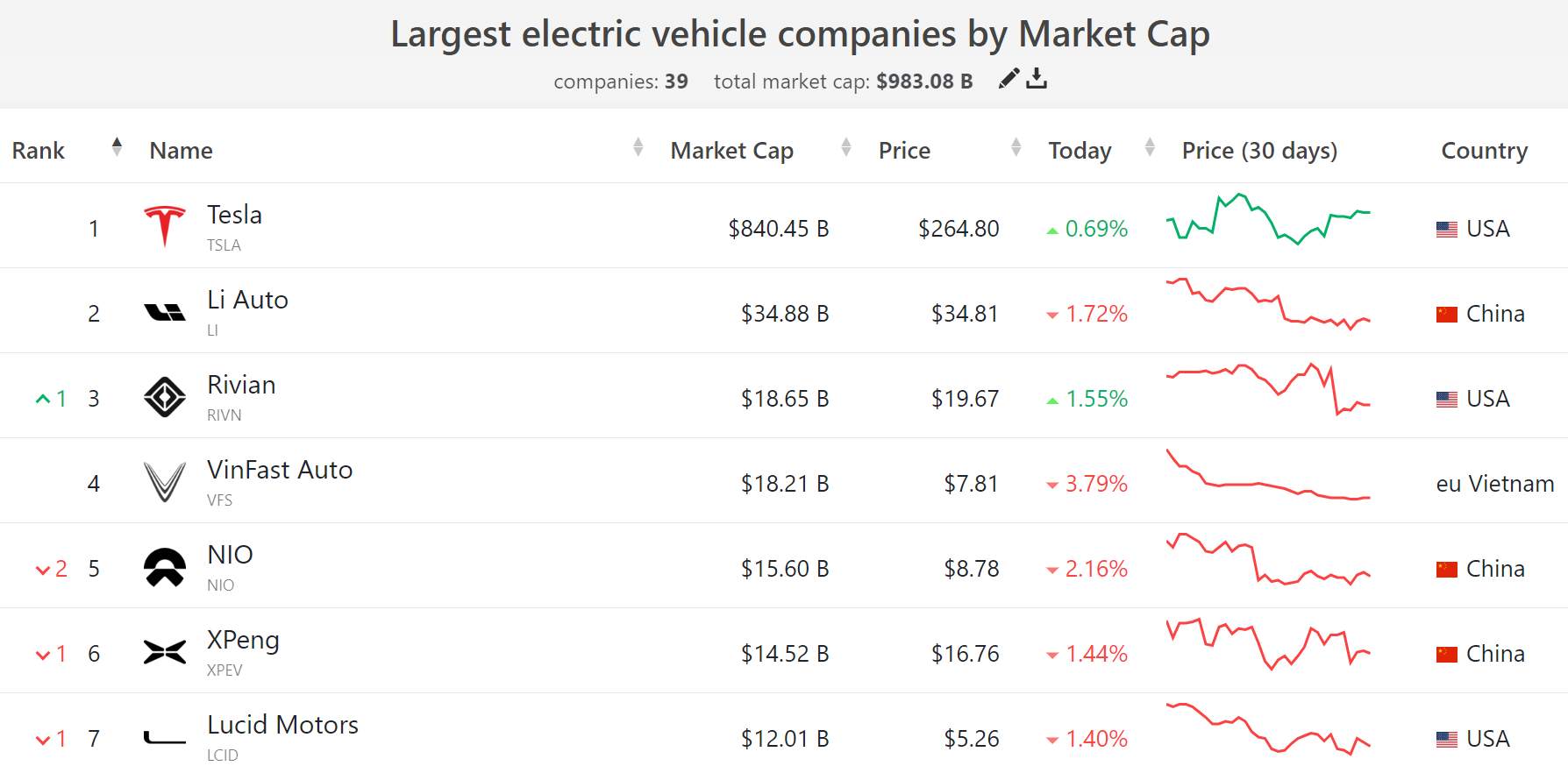
Task: Click NIO's 30-day price sparkline
Action: [x=1267, y=559]
